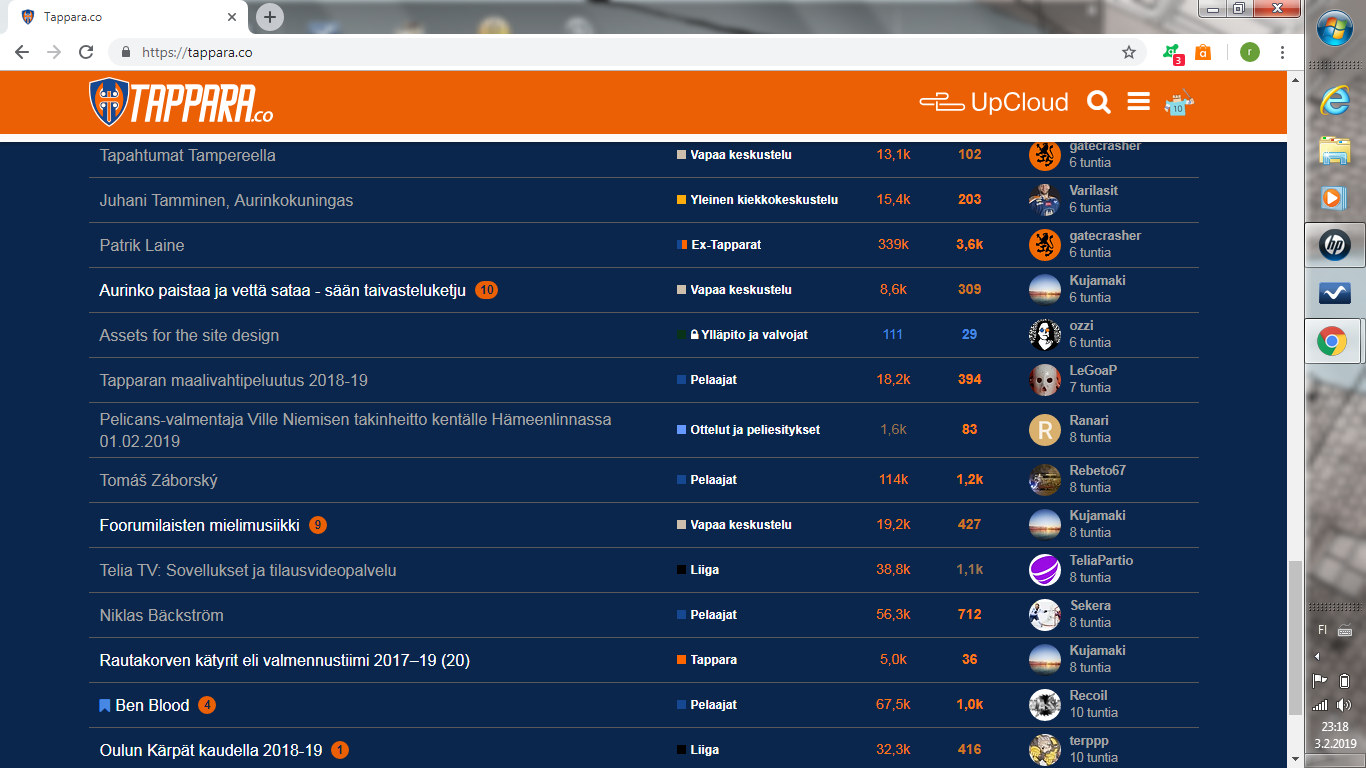Open Internet Explorer from the Windows taskbar
The height and width of the screenshot is (768, 1366).
[1334, 99]
